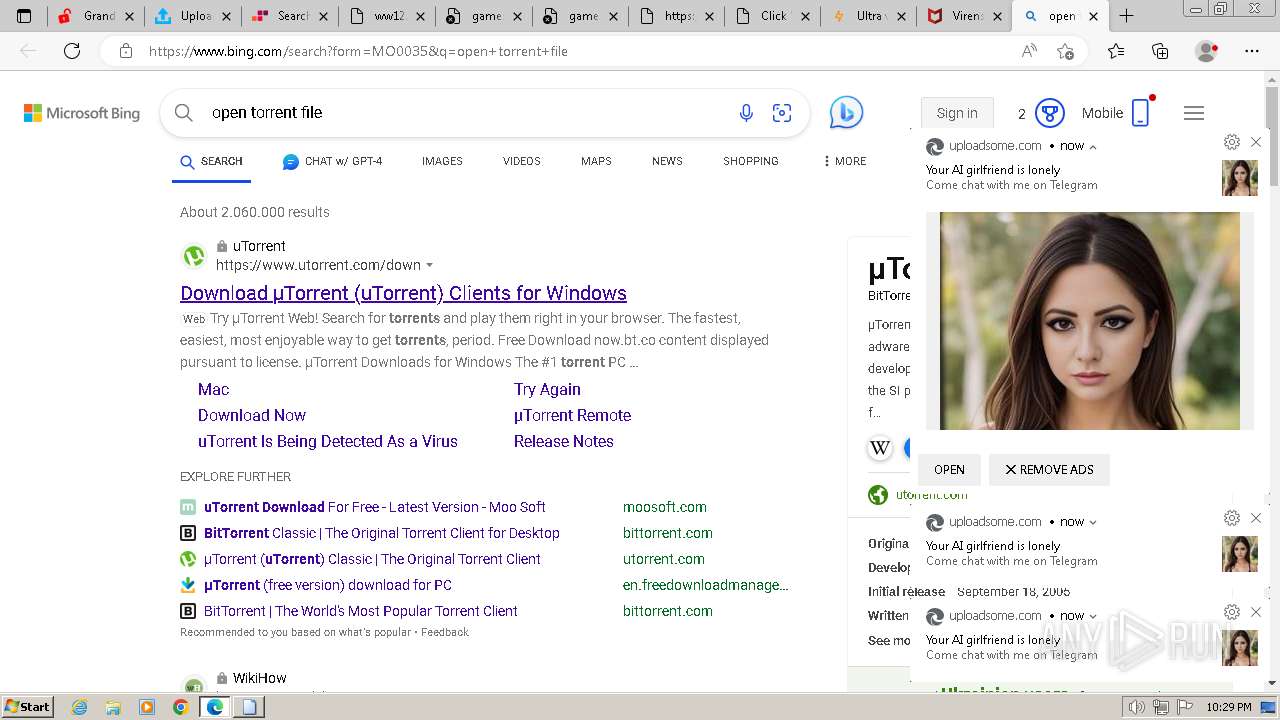The image size is (1280, 720).
Task: Click the Microsoft Bing logo
Action: point(82,113)
